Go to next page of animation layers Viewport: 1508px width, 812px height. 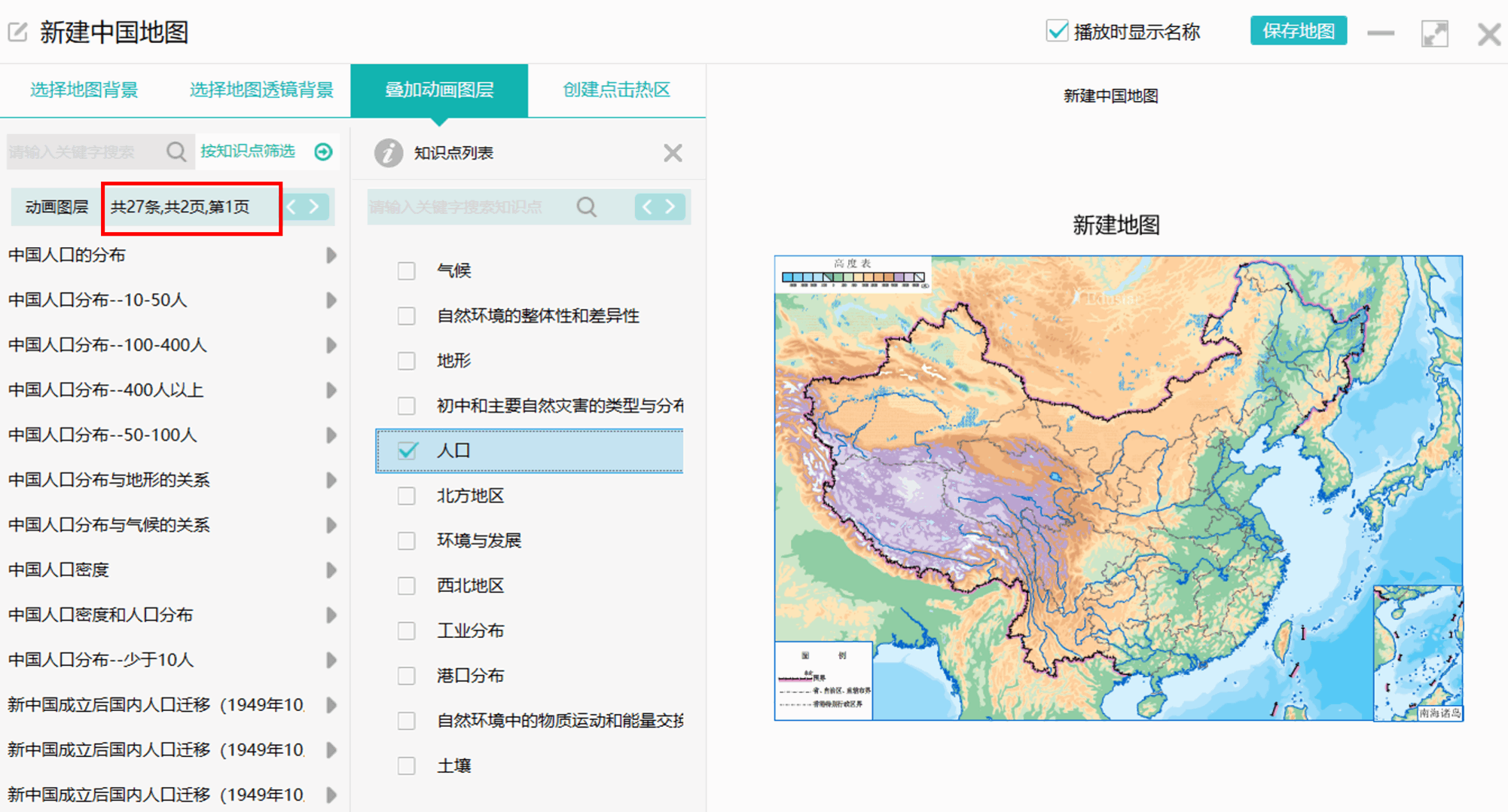coord(316,206)
